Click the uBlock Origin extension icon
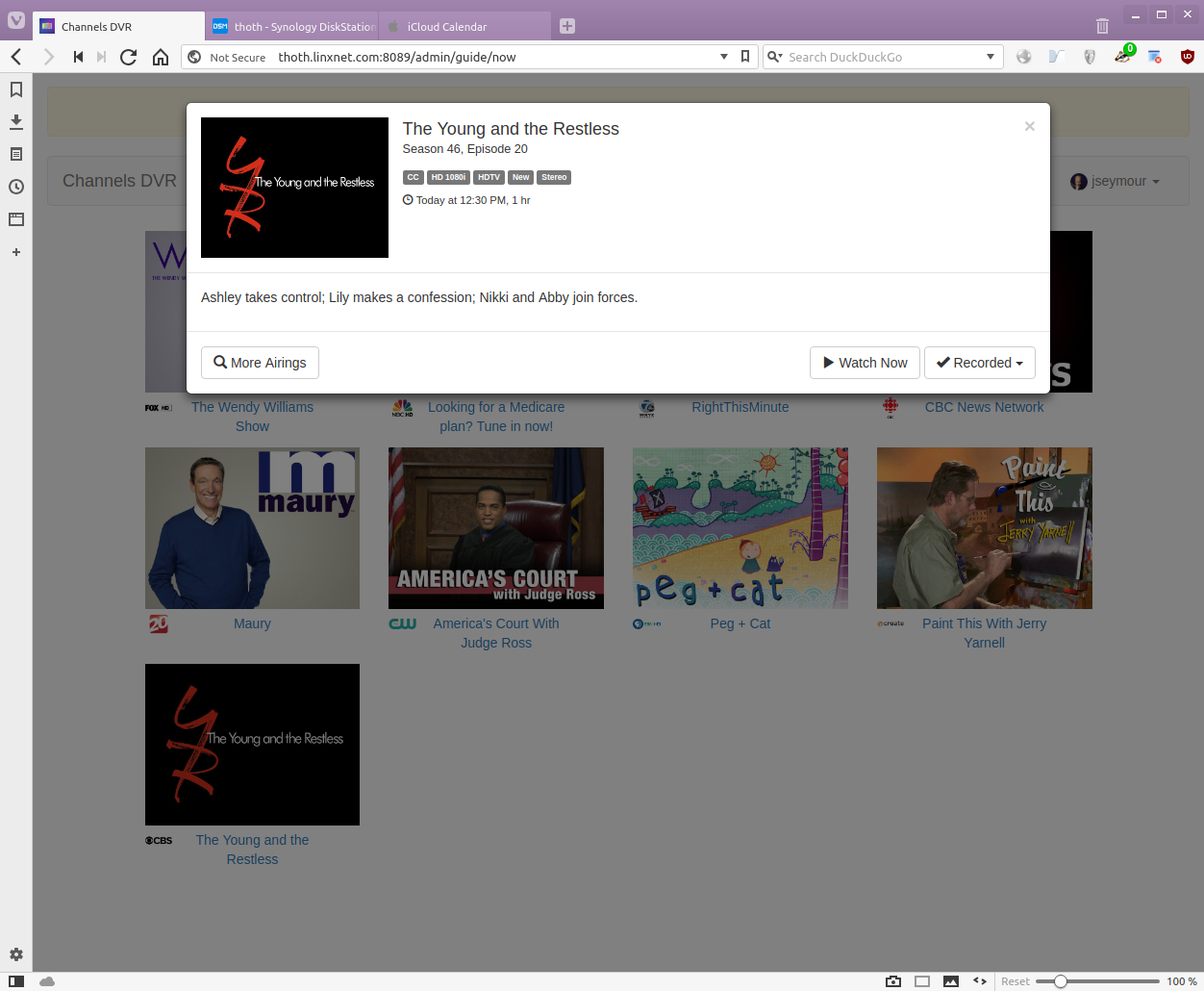The image size is (1204, 991). click(1188, 57)
